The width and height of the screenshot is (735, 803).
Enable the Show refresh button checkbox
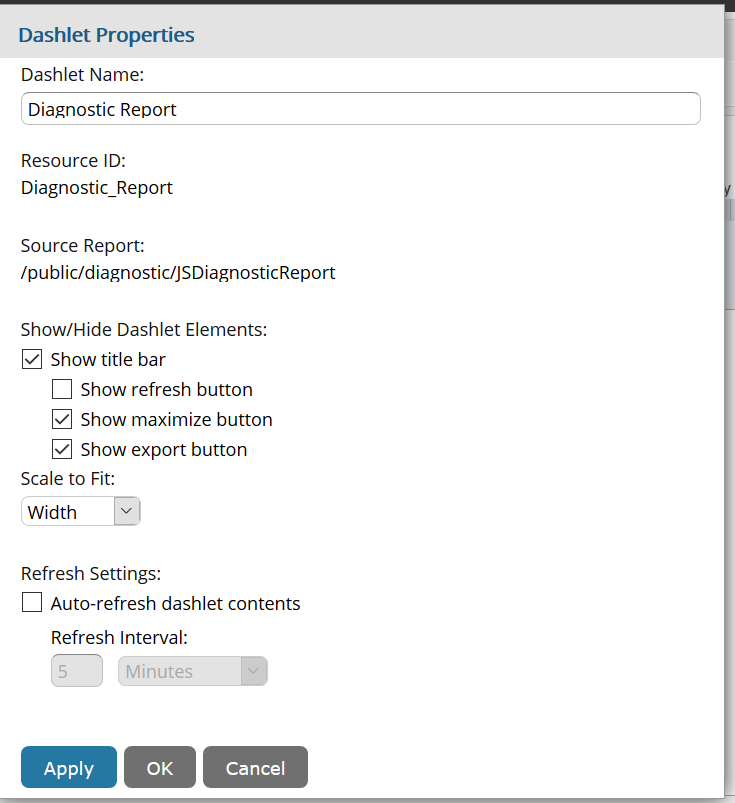62,389
